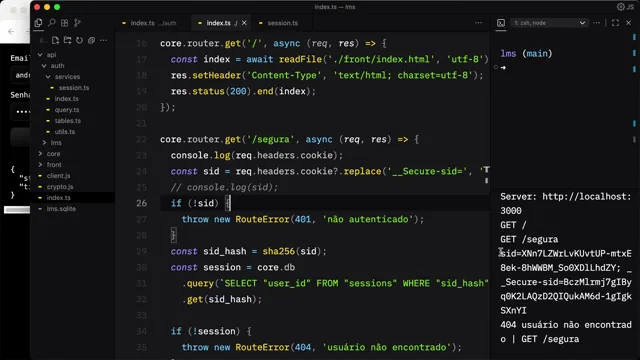Click the terminal panel icon tab

coord(501,23)
